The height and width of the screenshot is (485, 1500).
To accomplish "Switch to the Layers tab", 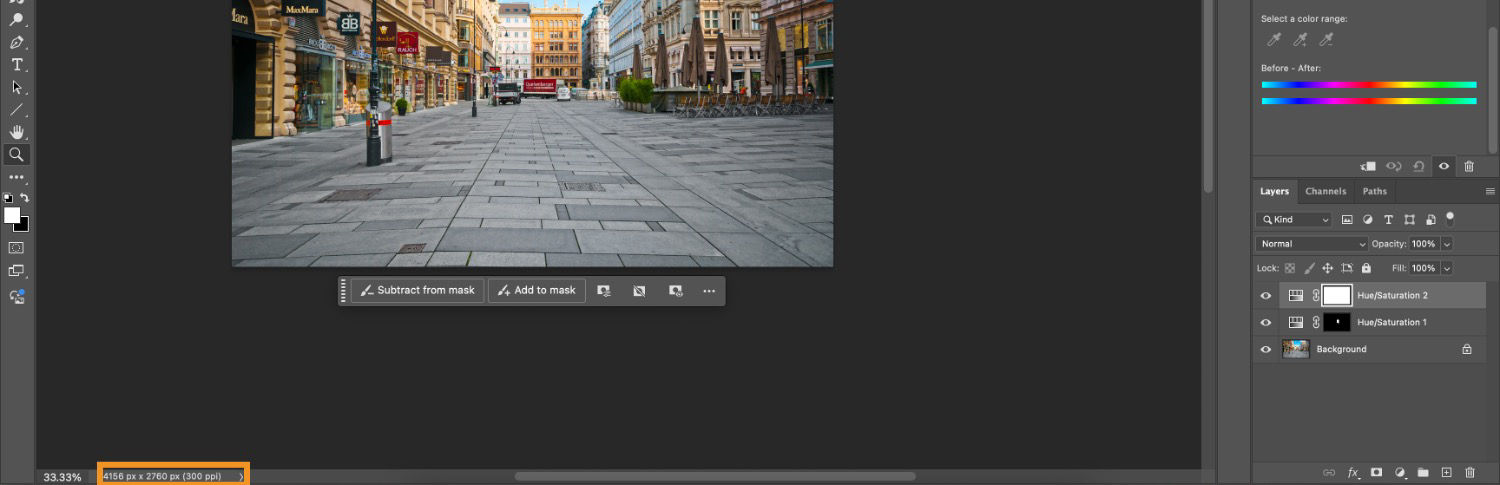I will (1274, 191).
